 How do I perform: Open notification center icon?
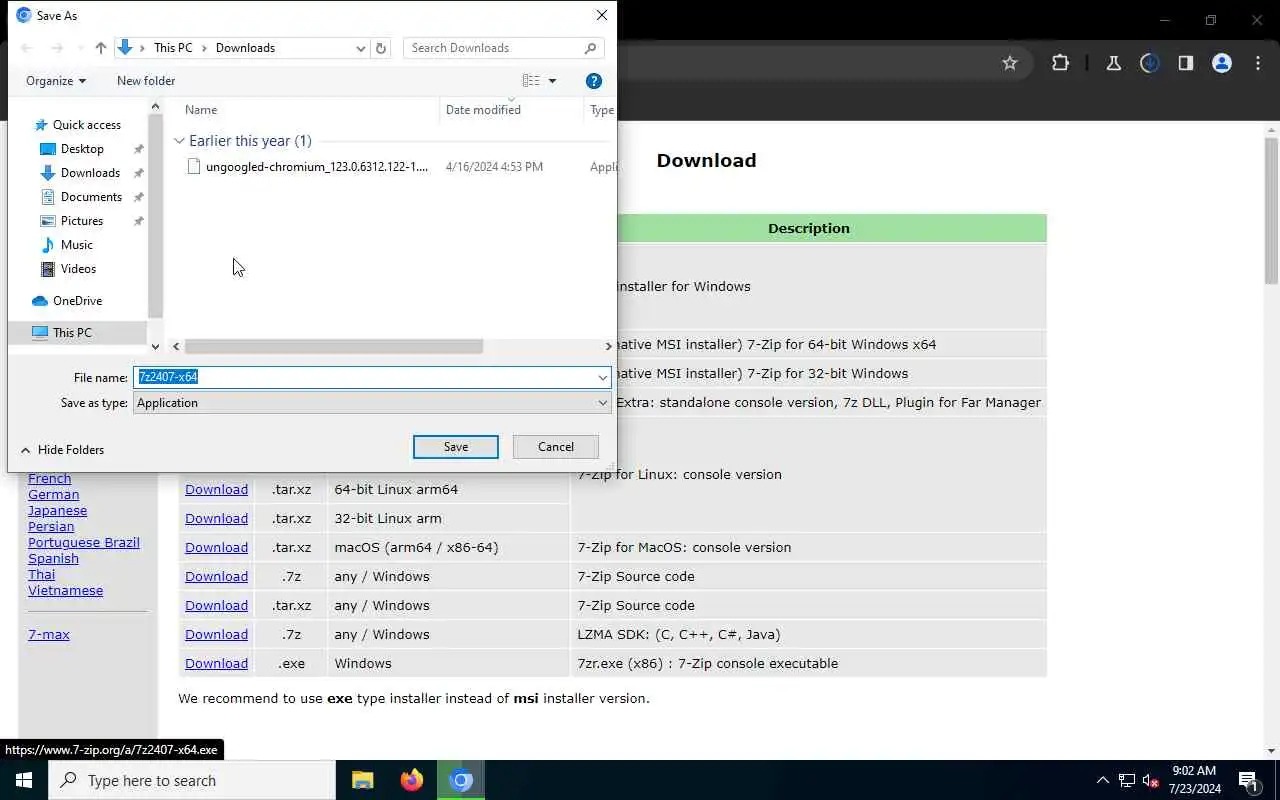point(1247,780)
